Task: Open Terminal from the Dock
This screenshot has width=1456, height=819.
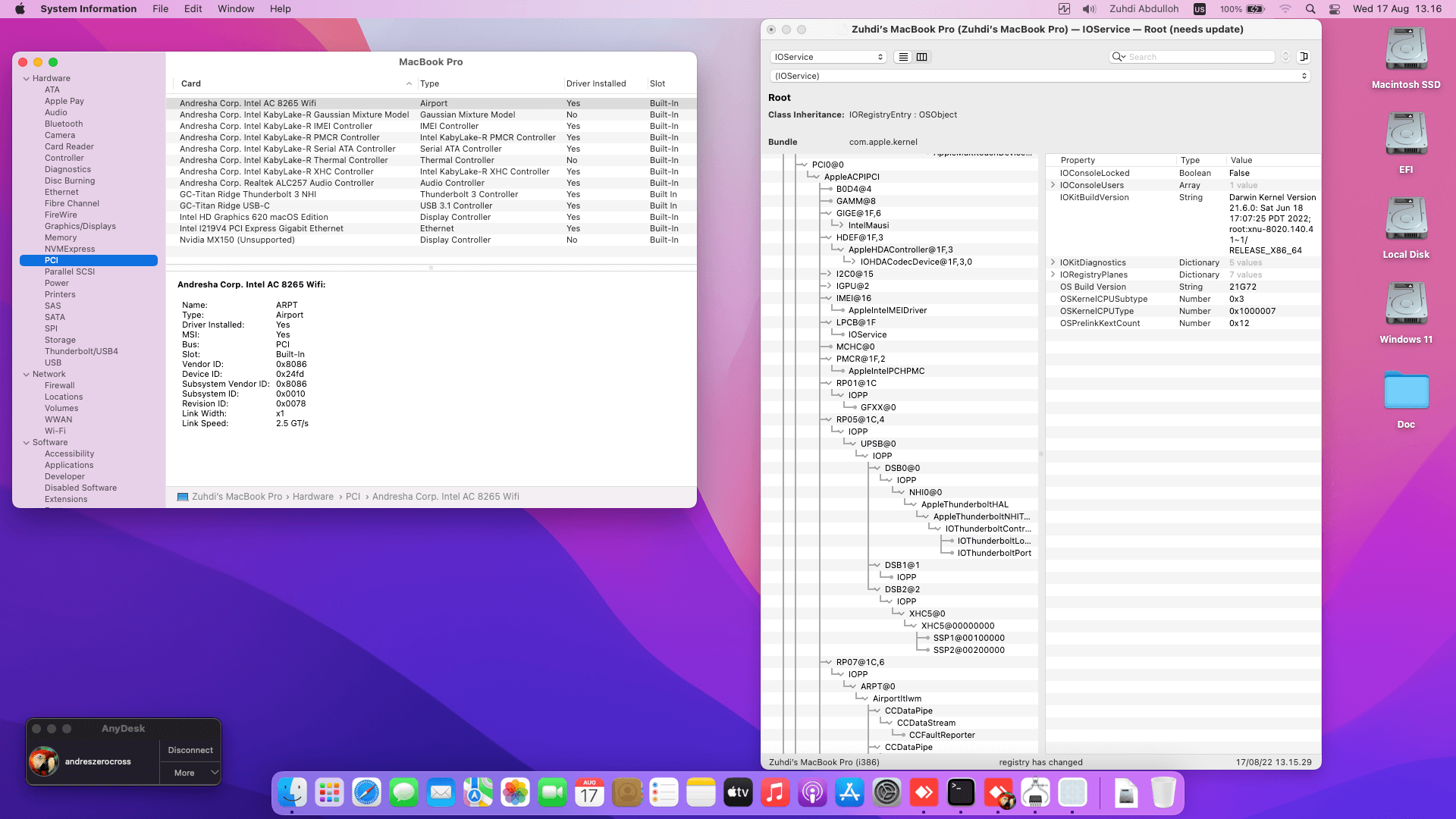Action: (x=961, y=793)
